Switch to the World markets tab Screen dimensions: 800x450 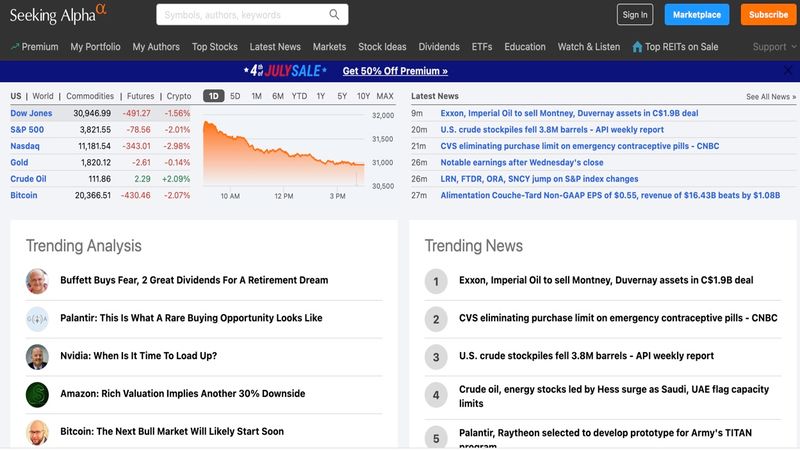coord(43,96)
